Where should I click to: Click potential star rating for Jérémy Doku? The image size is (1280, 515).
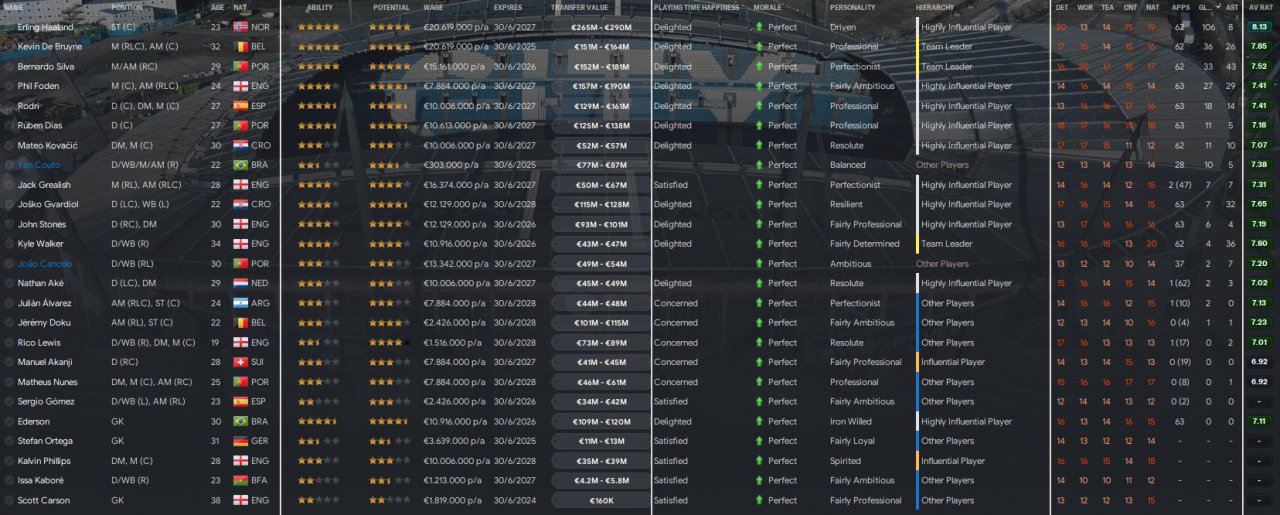click(x=388, y=323)
